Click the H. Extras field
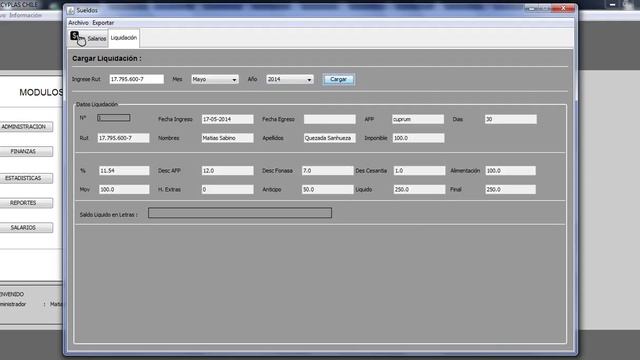The height and width of the screenshot is (360, 640). [x=227, y=189]
